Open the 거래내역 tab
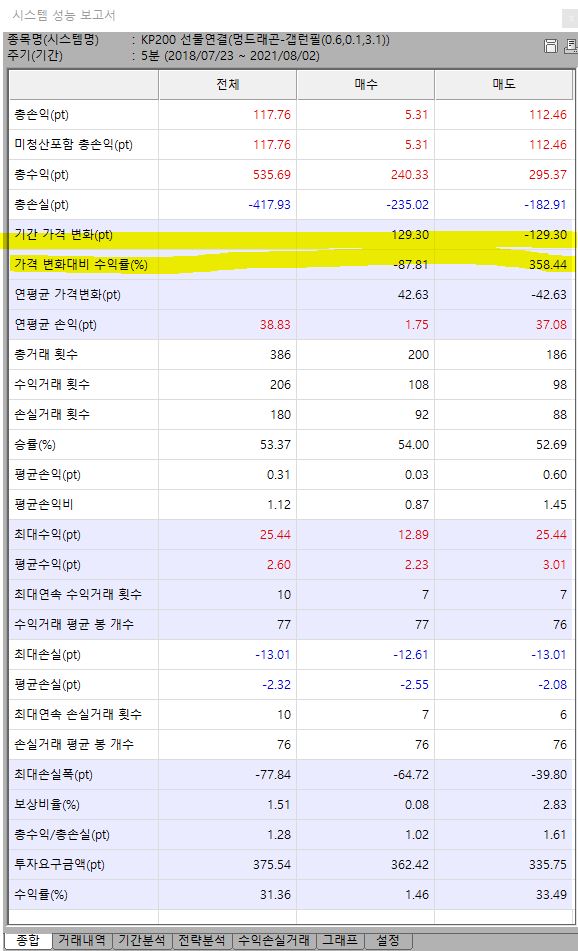This screenshot has height=951, width=578. coord(82,940)
